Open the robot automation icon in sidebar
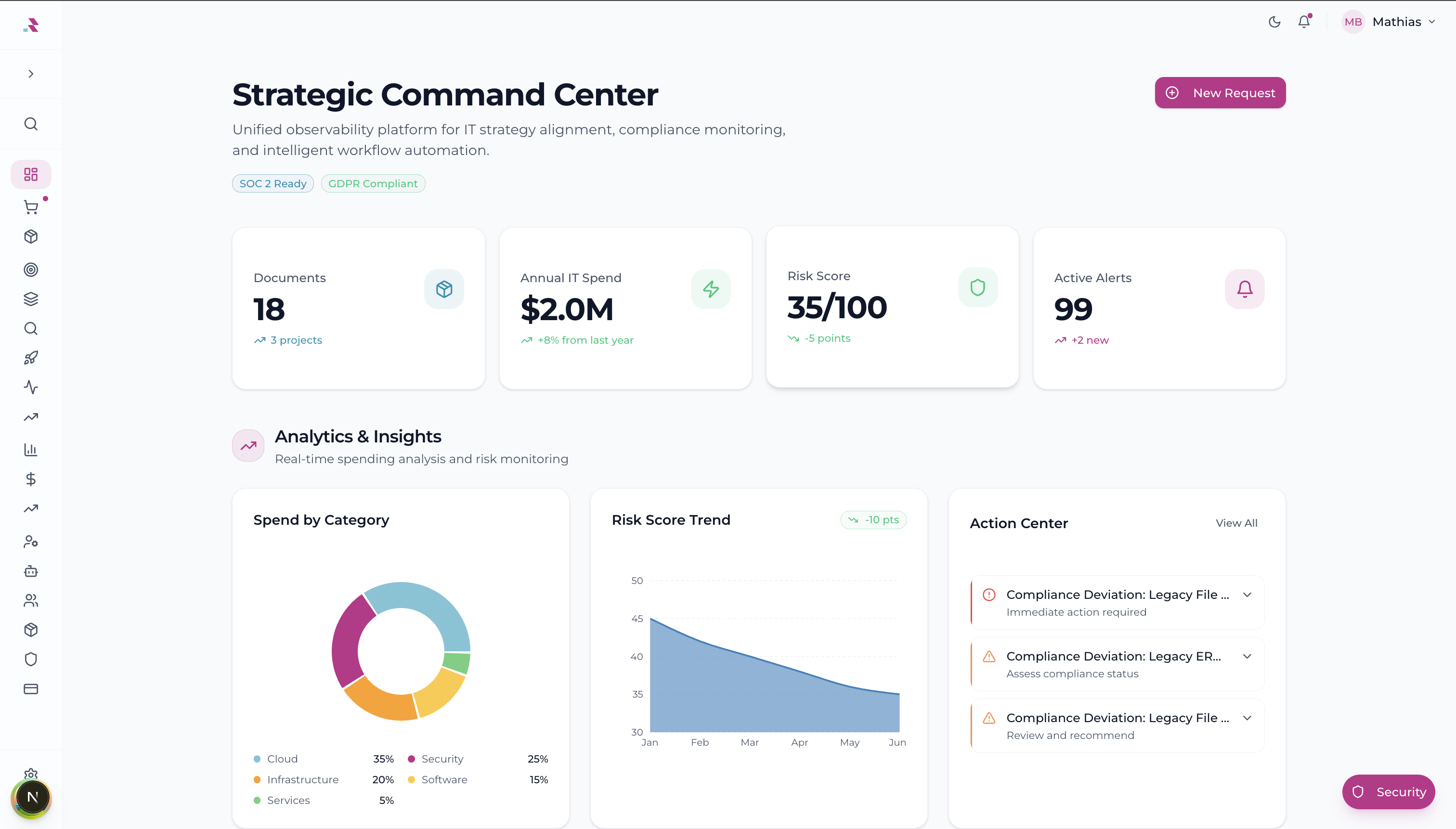 point(31,571)
